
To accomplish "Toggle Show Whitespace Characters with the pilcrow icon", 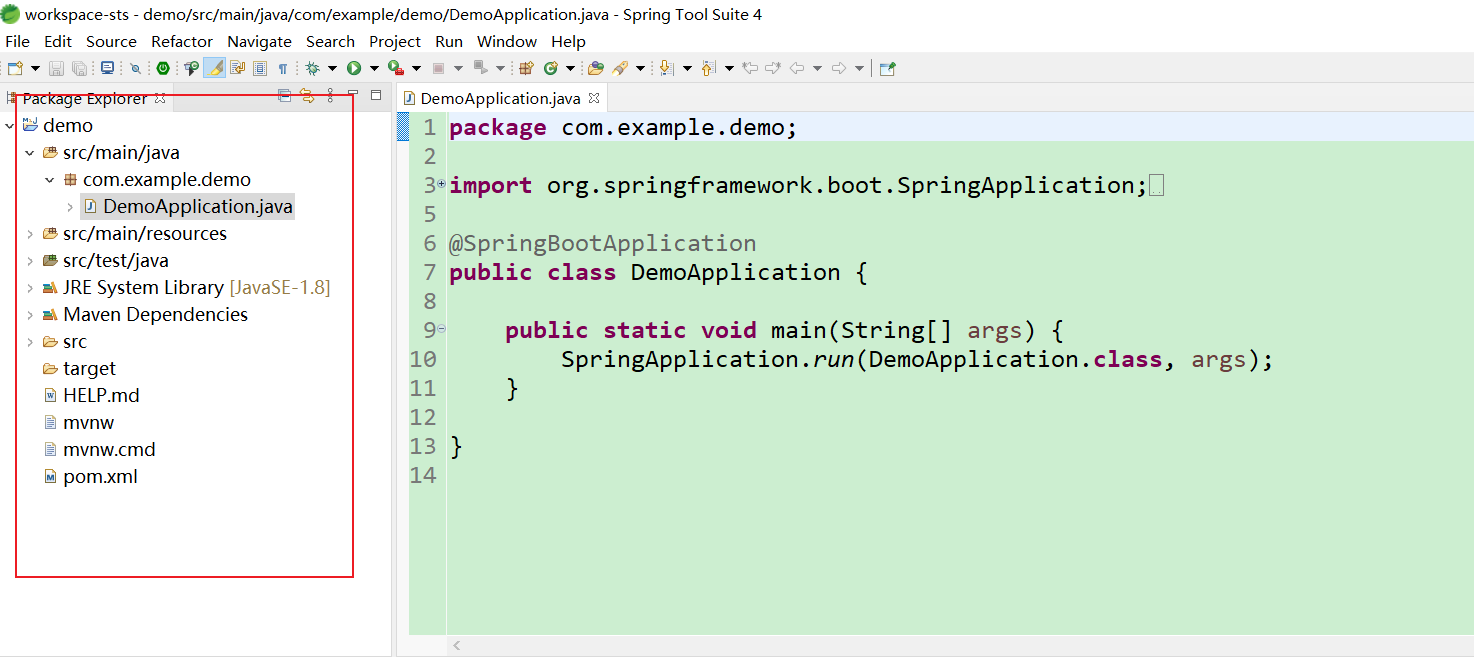I will [283, 67].
